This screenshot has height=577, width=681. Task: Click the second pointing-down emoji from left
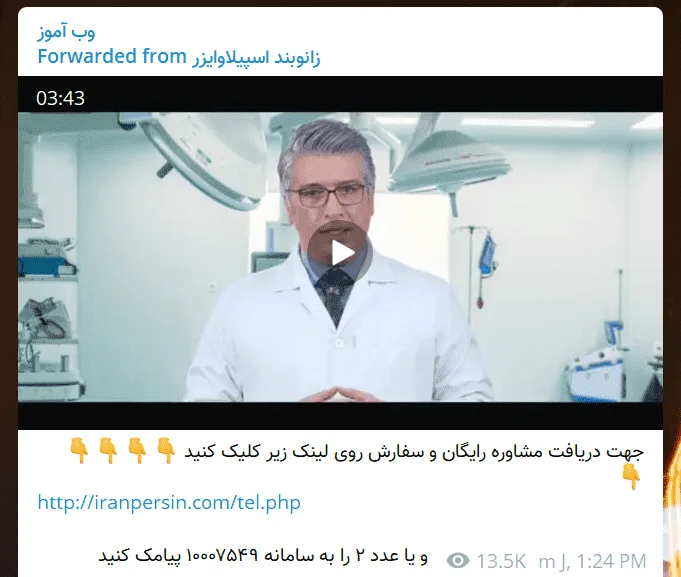108,451
